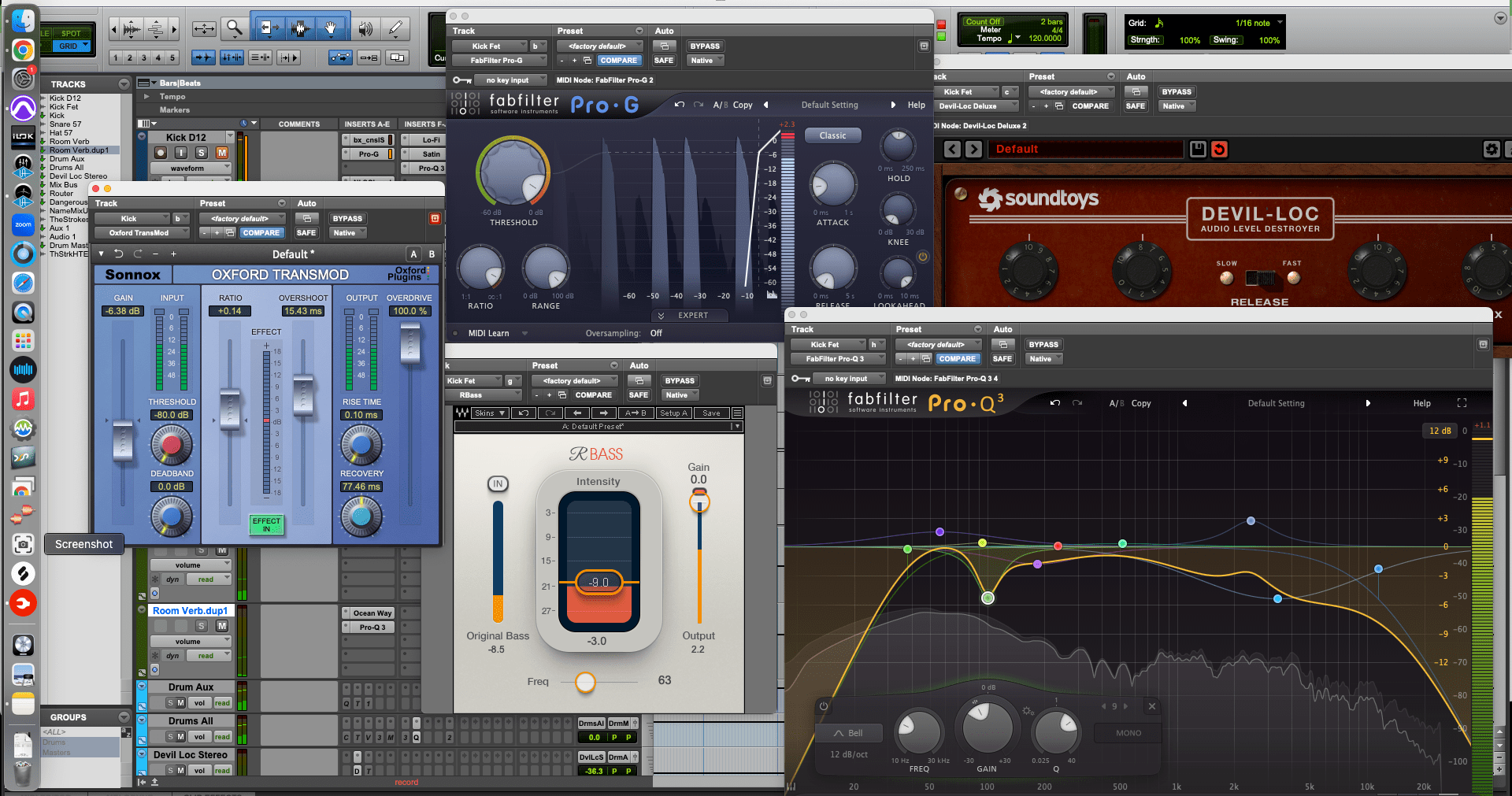The width and height of the screenshot is (1512, 796).
Task: Open Groups list menu
Action: coord(124,716)
